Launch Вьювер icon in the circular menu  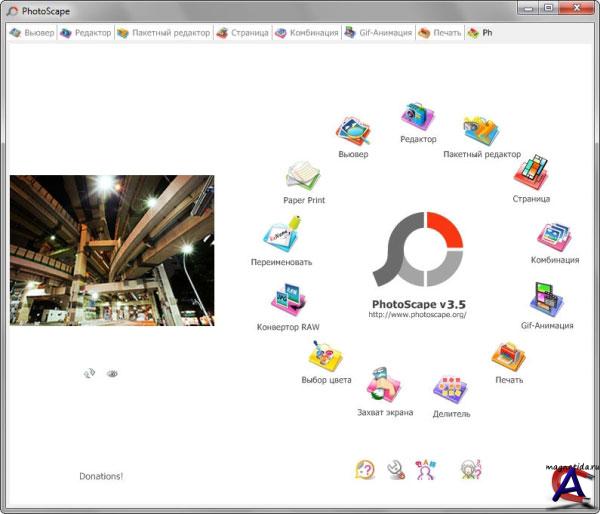(353, 132)
